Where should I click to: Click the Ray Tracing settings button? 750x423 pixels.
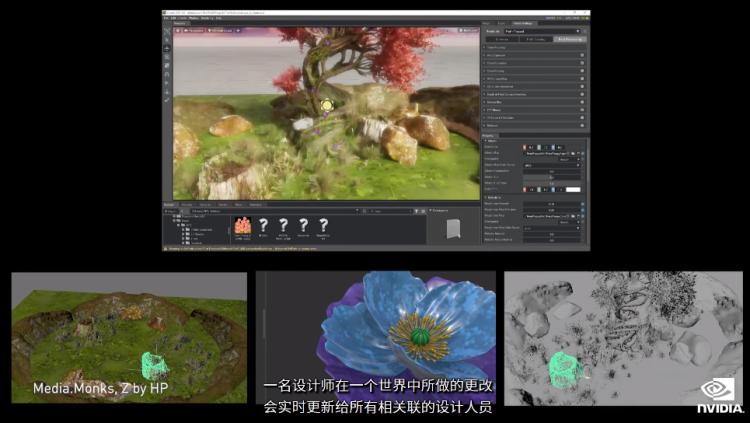[533, 38]
